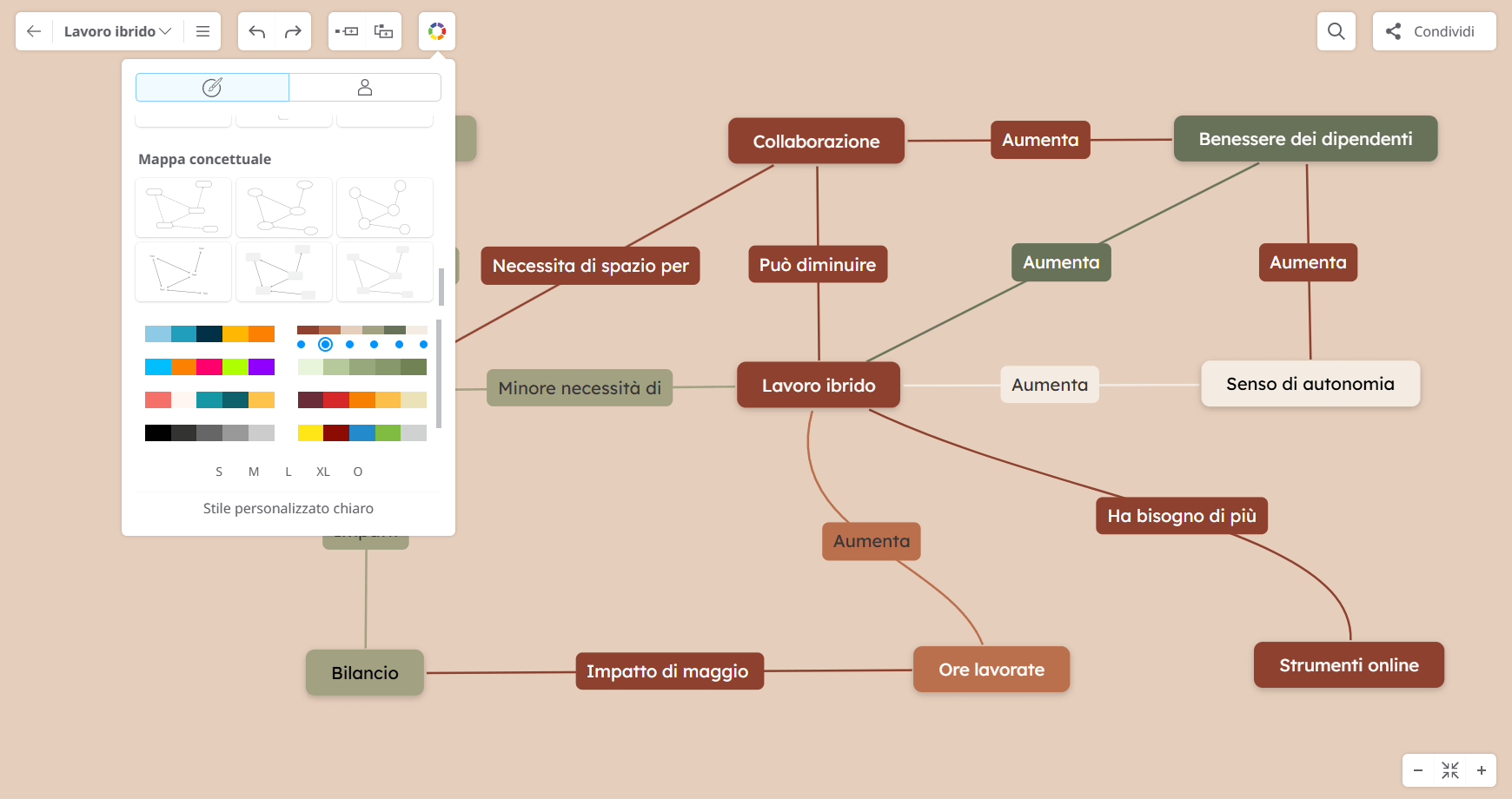The height and width of the screenshot is (799, 1512).
Task: Choose layout with dashed rounded-rectangle nodes
Action: pos(183,208)
